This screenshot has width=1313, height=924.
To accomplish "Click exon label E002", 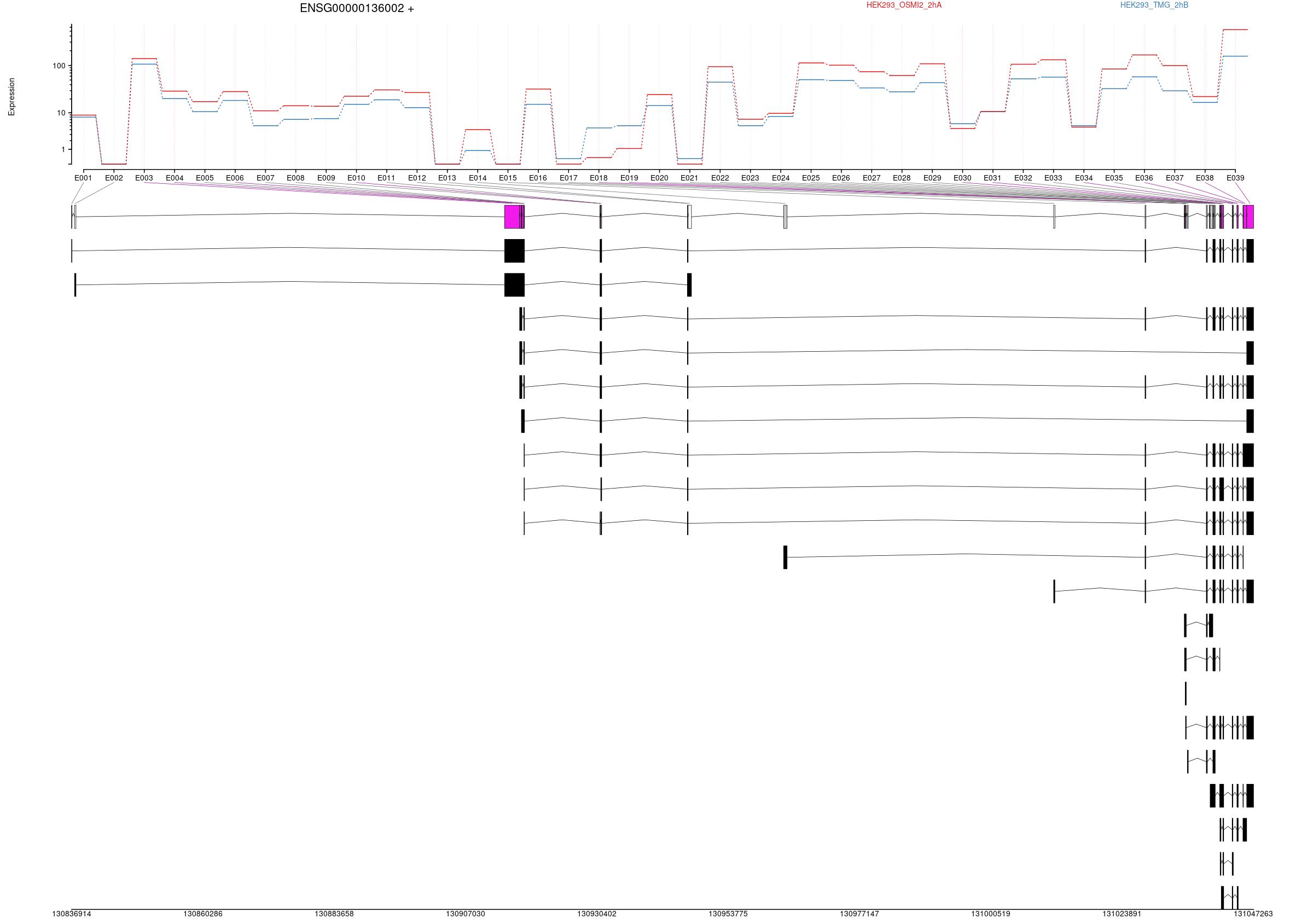I will (114, 178).
